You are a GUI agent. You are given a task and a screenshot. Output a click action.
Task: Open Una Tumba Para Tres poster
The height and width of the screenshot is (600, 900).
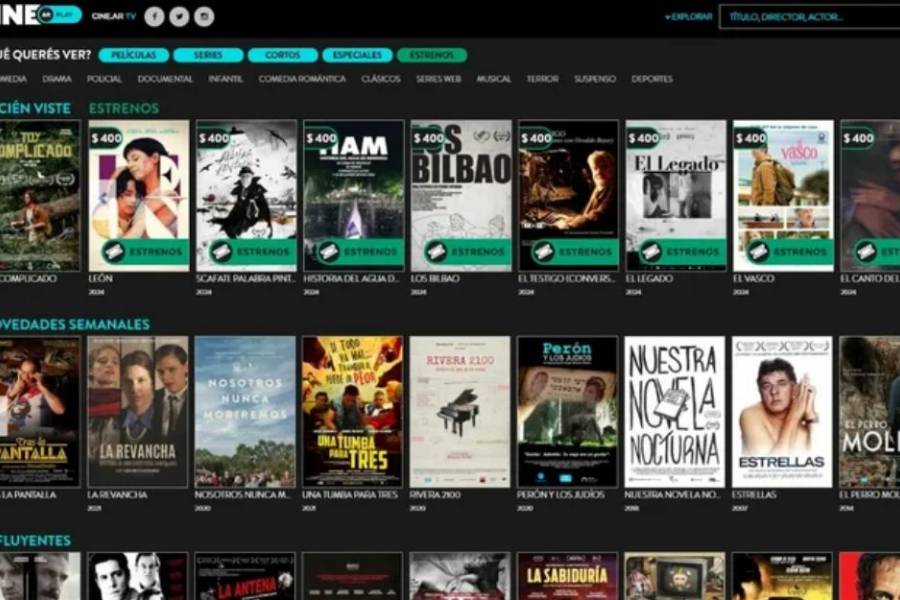coord(352,412)
